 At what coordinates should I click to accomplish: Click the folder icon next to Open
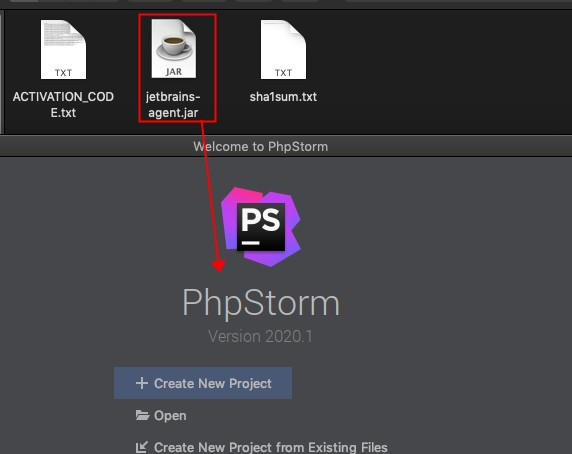pyautogui.click(x=142, y=415)
